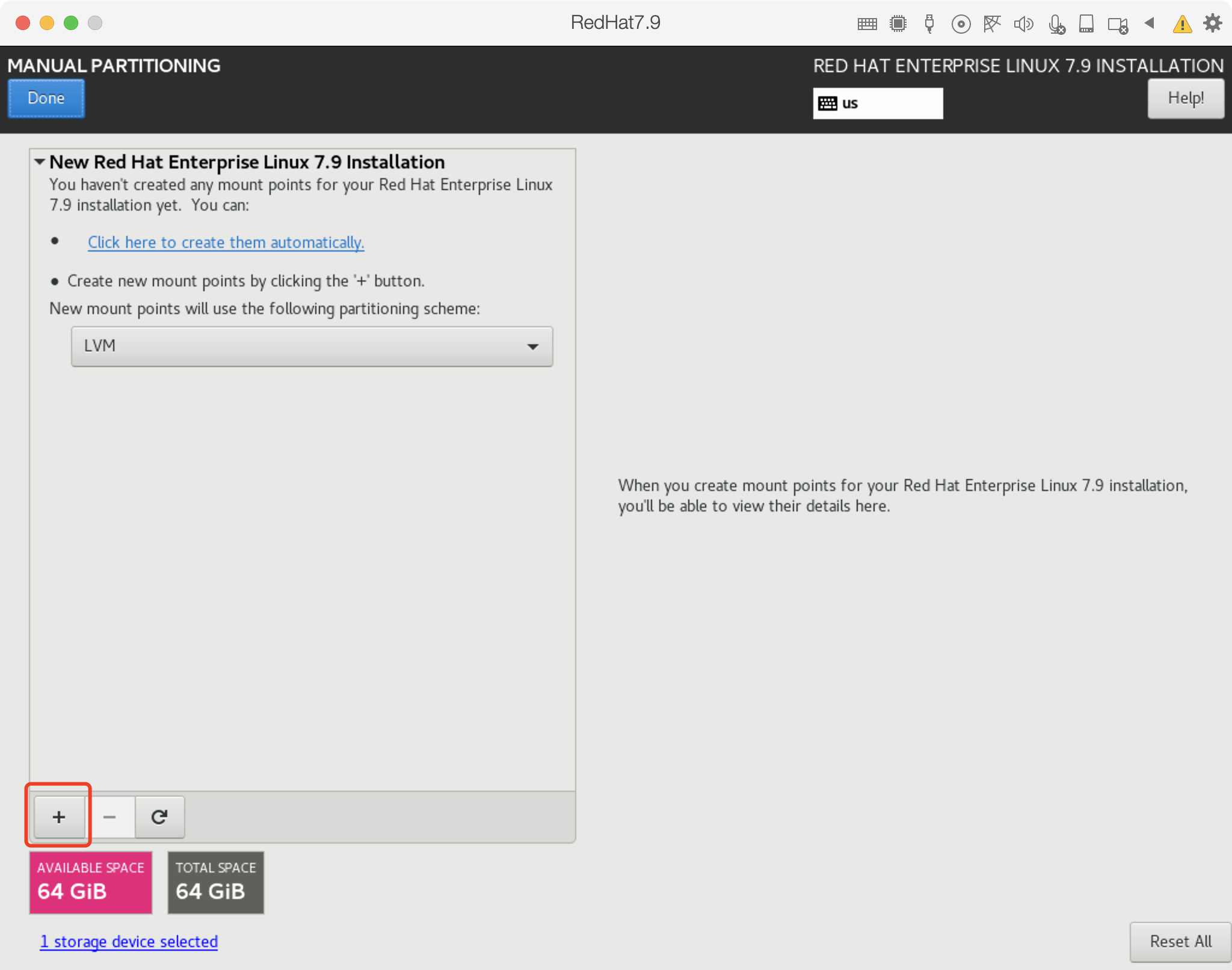
Task: Click the speaker sound icon
Action: point(1023,24)
